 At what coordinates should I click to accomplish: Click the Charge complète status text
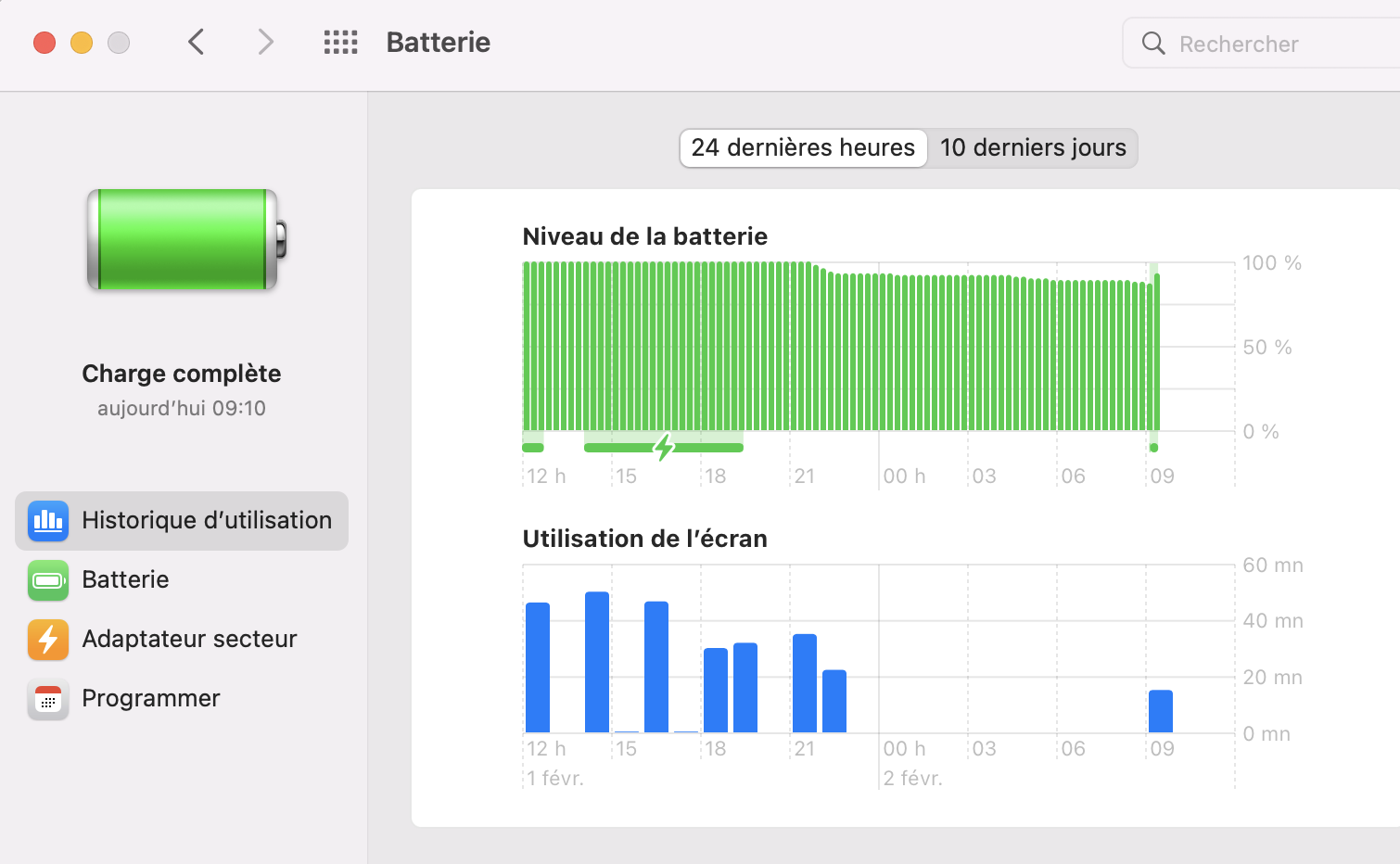[182, 374]
